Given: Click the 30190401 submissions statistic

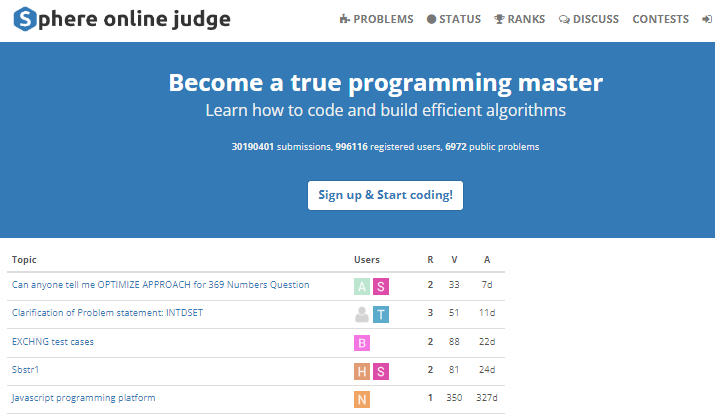Looking at the screenshot, I should 281,147.
